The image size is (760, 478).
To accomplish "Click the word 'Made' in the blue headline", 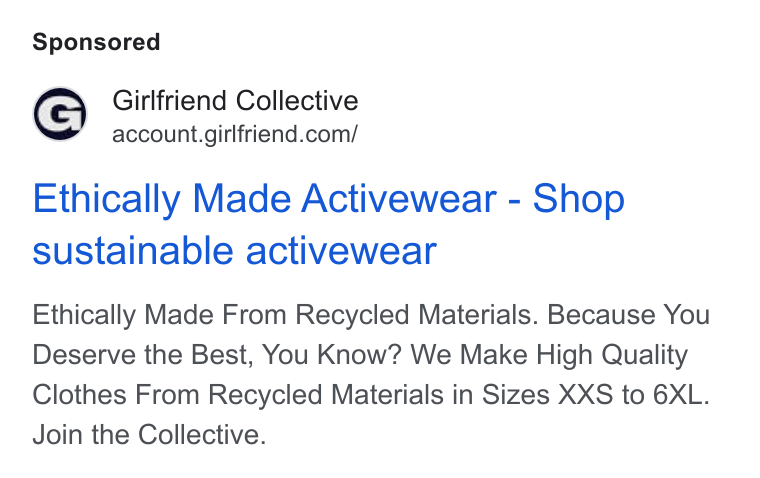I will (x=241, y=198).
